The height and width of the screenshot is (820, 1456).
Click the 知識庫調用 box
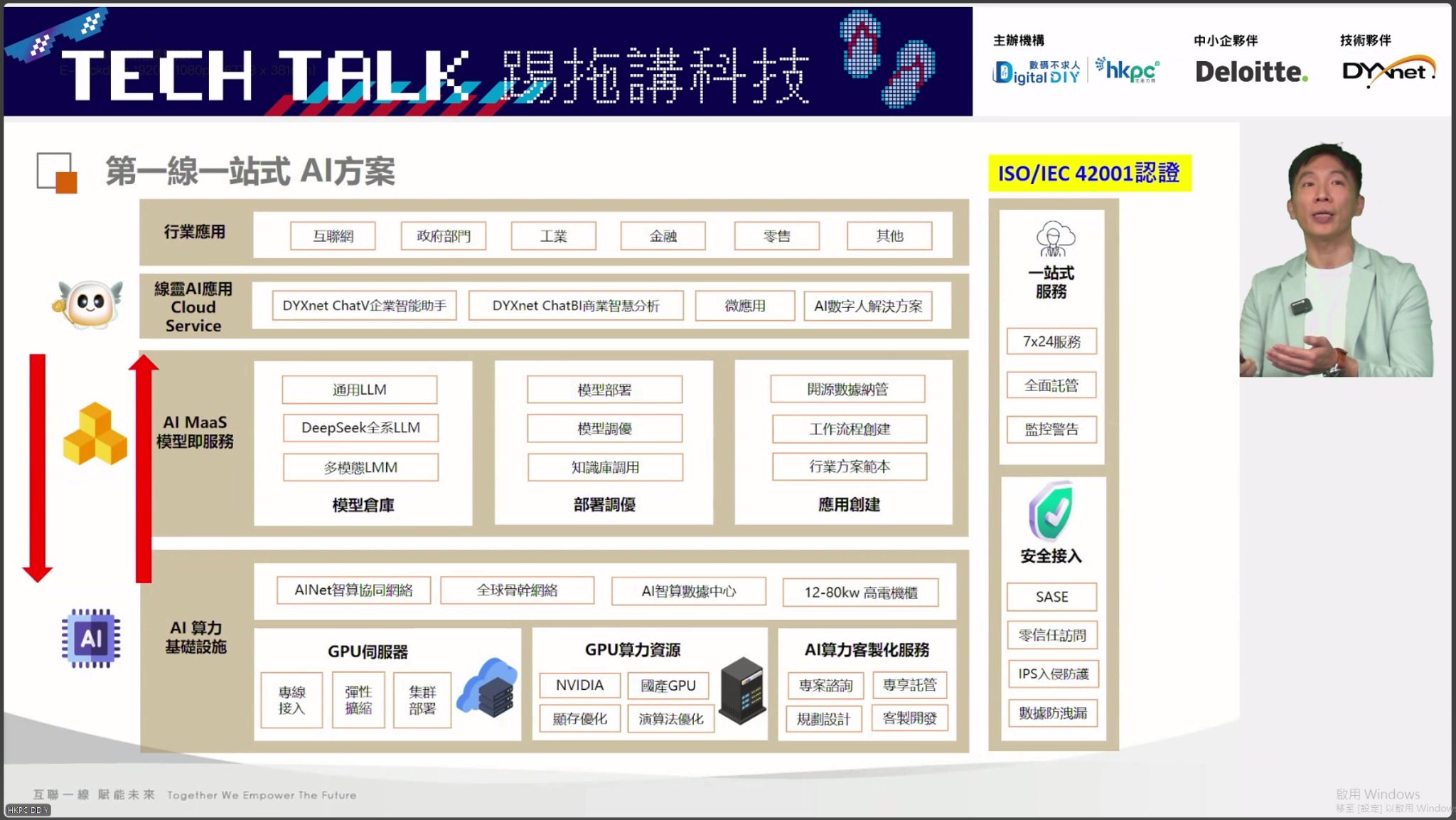[x=605, y=467]
